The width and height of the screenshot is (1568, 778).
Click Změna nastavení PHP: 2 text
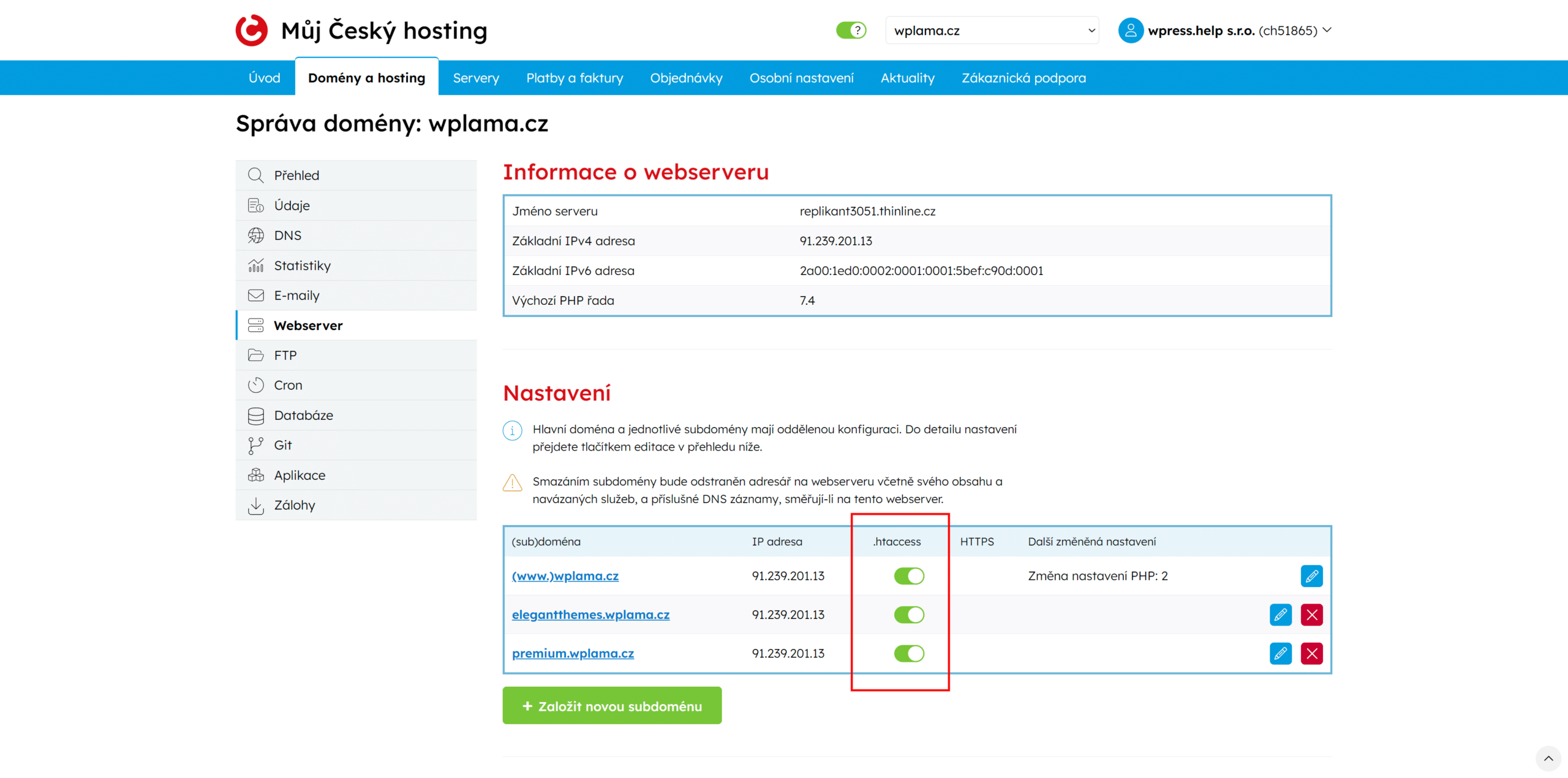[1098, 576]
